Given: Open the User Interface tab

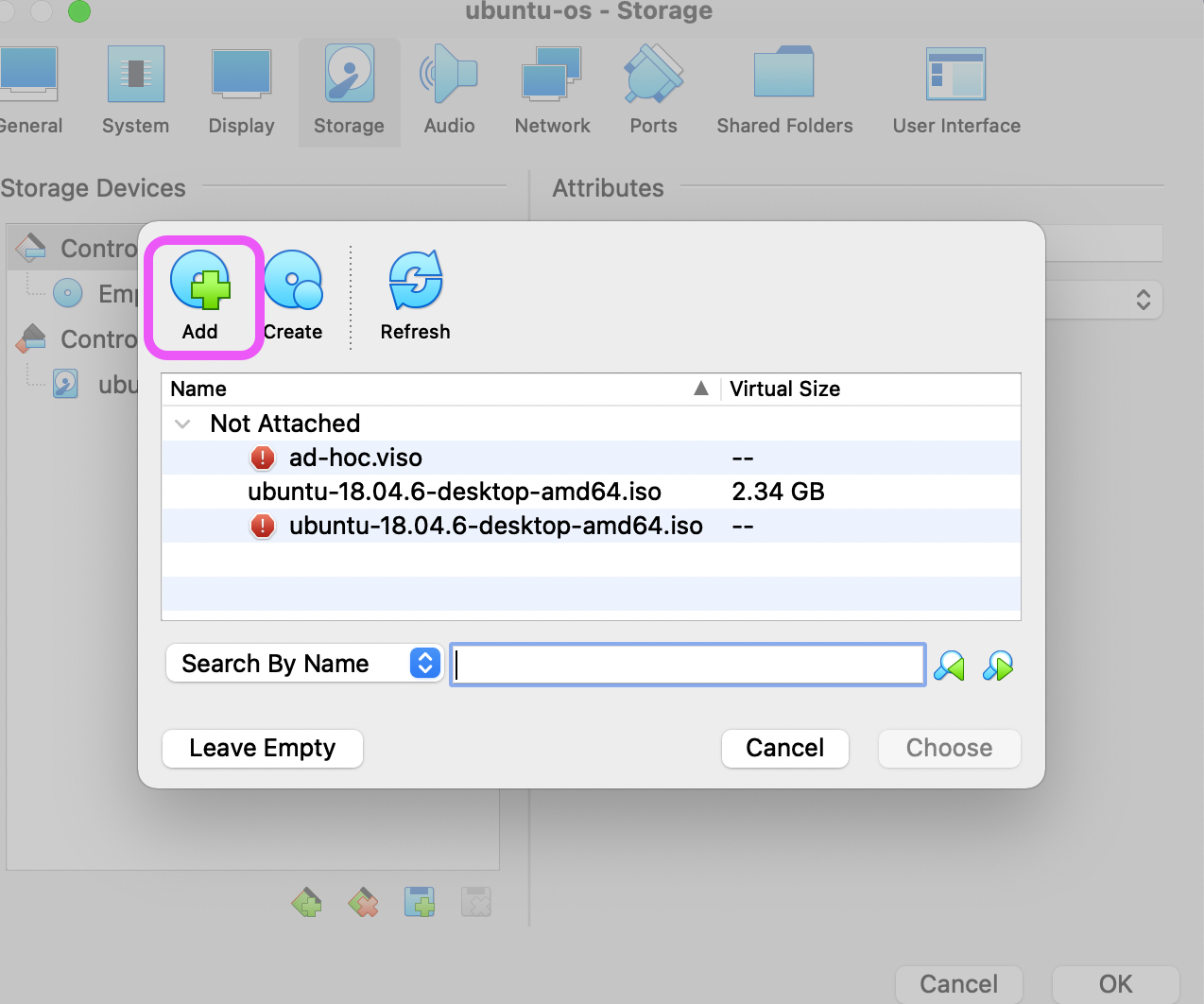Looking at the screenshot, I should 956,92.
